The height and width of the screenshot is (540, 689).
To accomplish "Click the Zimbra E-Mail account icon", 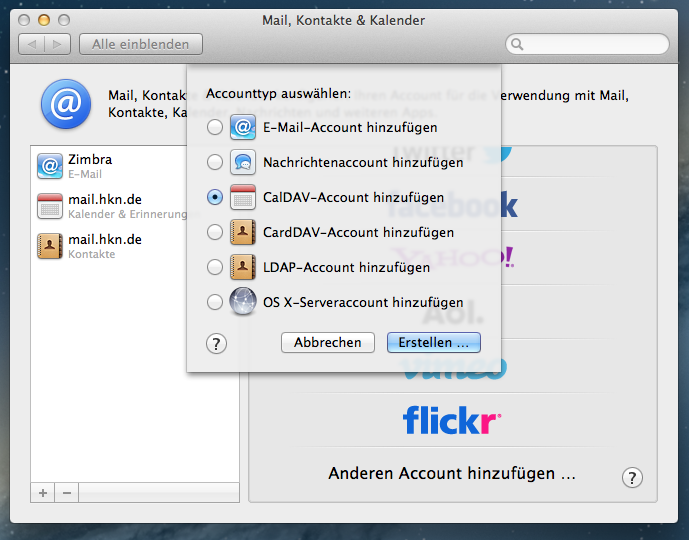I will point(50,166).
